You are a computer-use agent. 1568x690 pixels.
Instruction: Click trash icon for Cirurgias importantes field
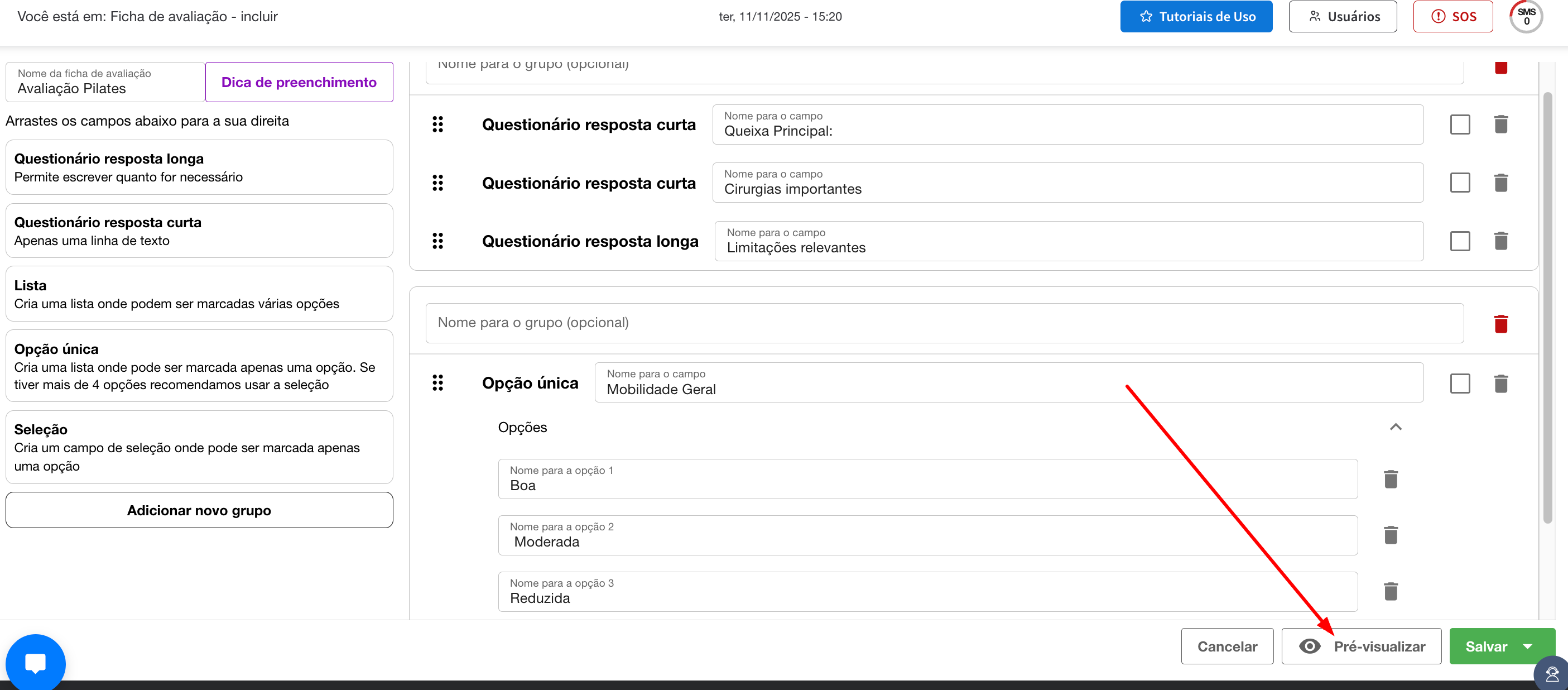click(x=1500, y=183)
